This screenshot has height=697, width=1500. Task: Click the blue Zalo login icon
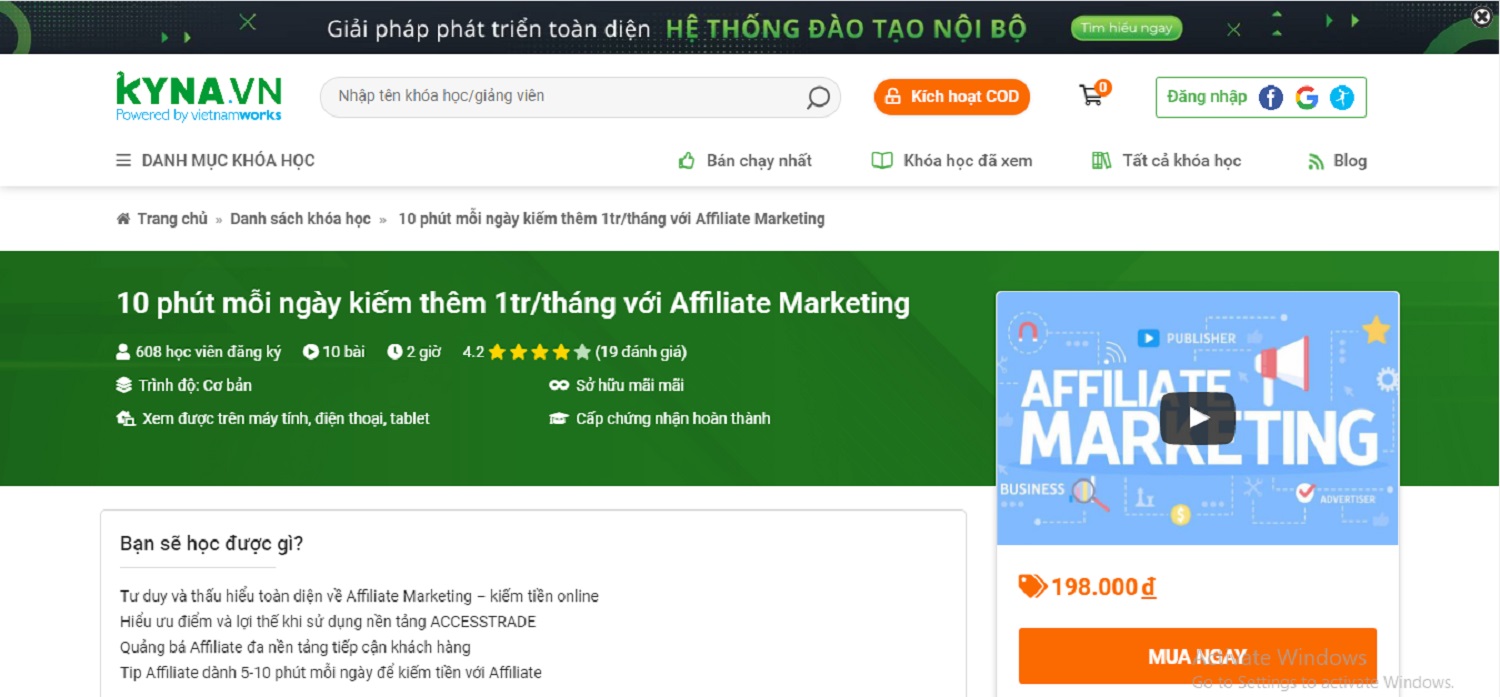[x=1342, y=97]
